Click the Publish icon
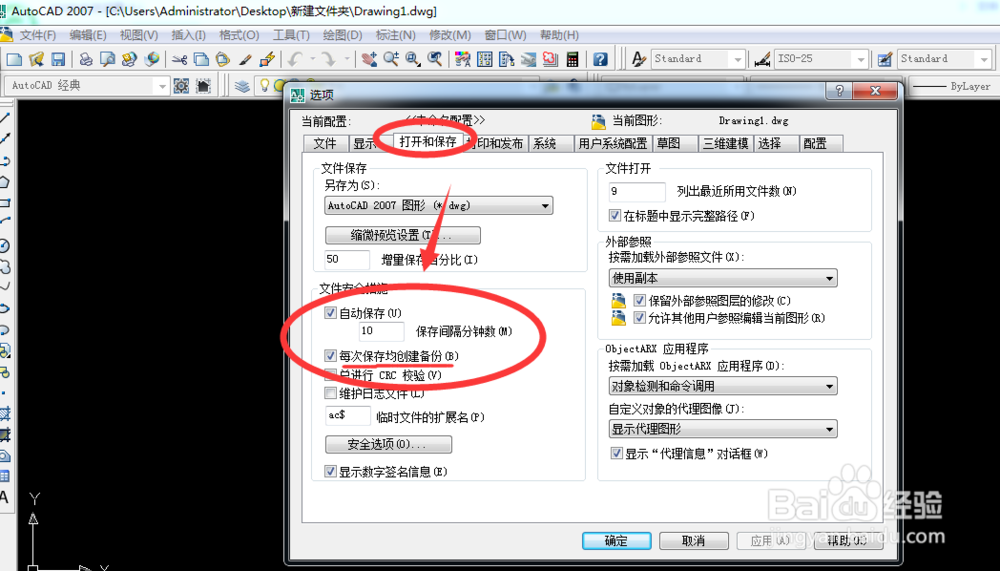 129,59
